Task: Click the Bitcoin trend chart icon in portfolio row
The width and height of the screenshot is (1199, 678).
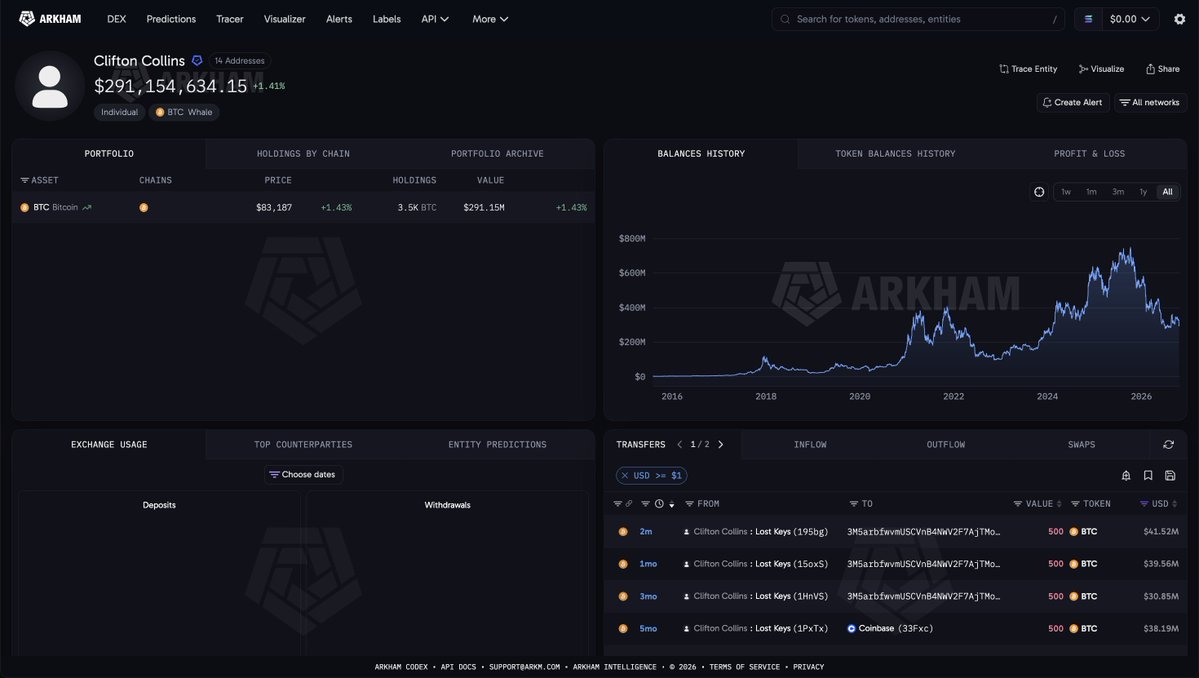Action: pos(87,207)
